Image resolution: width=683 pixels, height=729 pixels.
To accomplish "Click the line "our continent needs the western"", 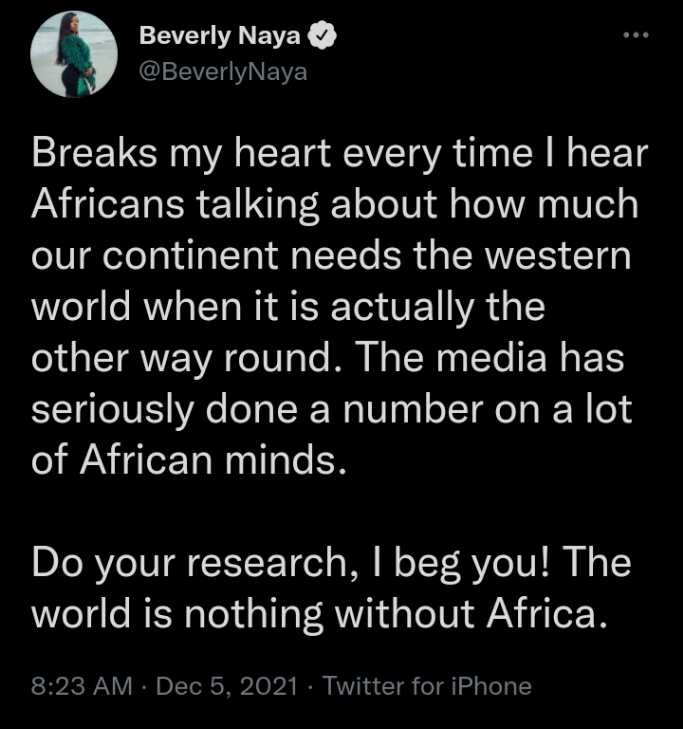I will click(x=332, y=253).
